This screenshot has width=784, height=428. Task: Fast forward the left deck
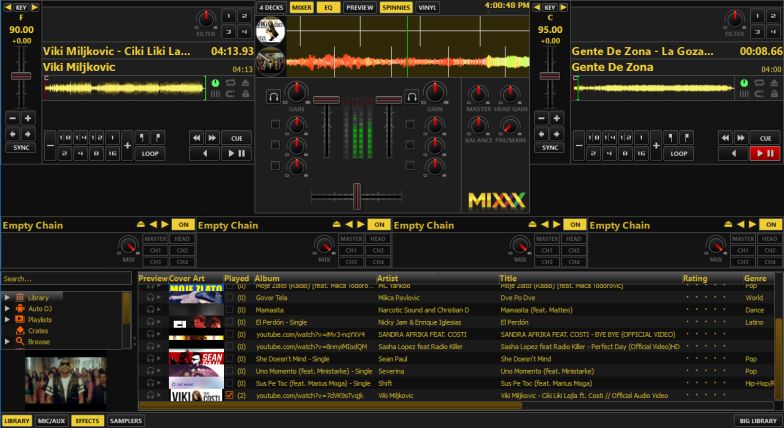(x=212, y=138)
